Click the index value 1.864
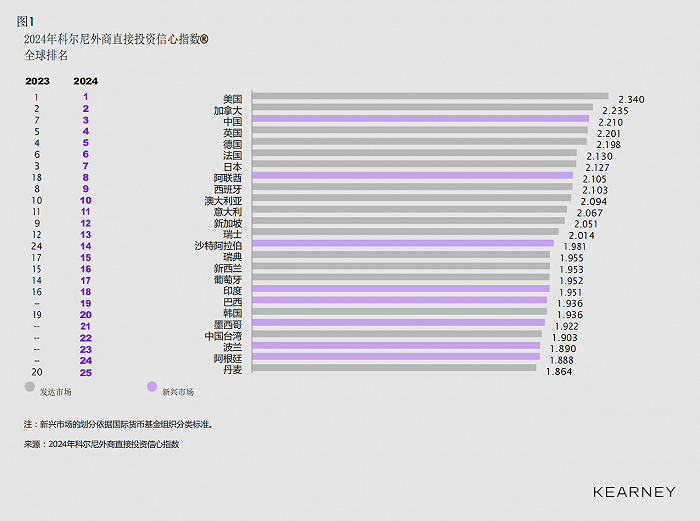Viewport: 700px width, 521px height. click(x=559, y=371)
